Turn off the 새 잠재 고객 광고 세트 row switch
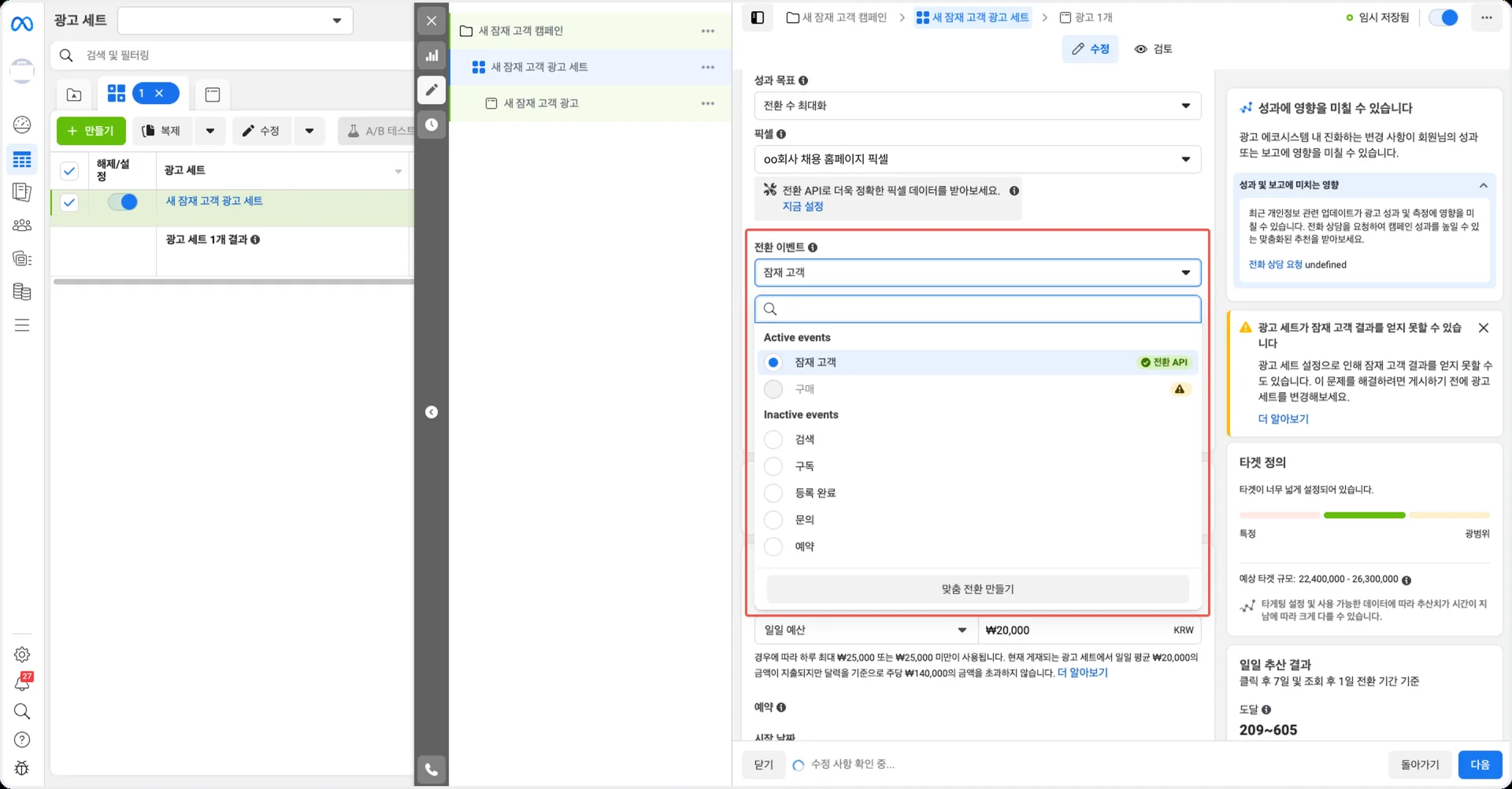Viewport: 1512px width, 789px height. coord(123,202)
